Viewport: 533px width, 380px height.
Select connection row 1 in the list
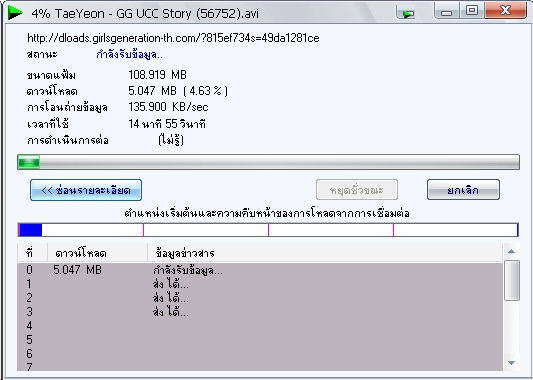coord(260,284)
